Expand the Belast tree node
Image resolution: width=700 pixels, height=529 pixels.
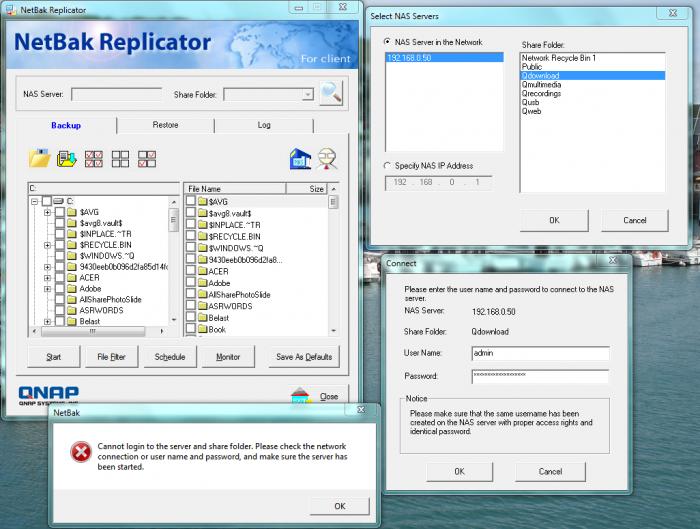pyautogui.click(x=47, y=321)
